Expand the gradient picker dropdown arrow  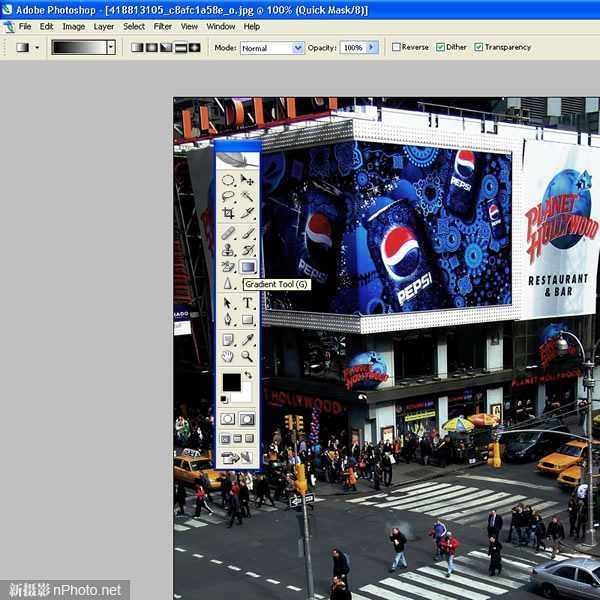[110, 47]
